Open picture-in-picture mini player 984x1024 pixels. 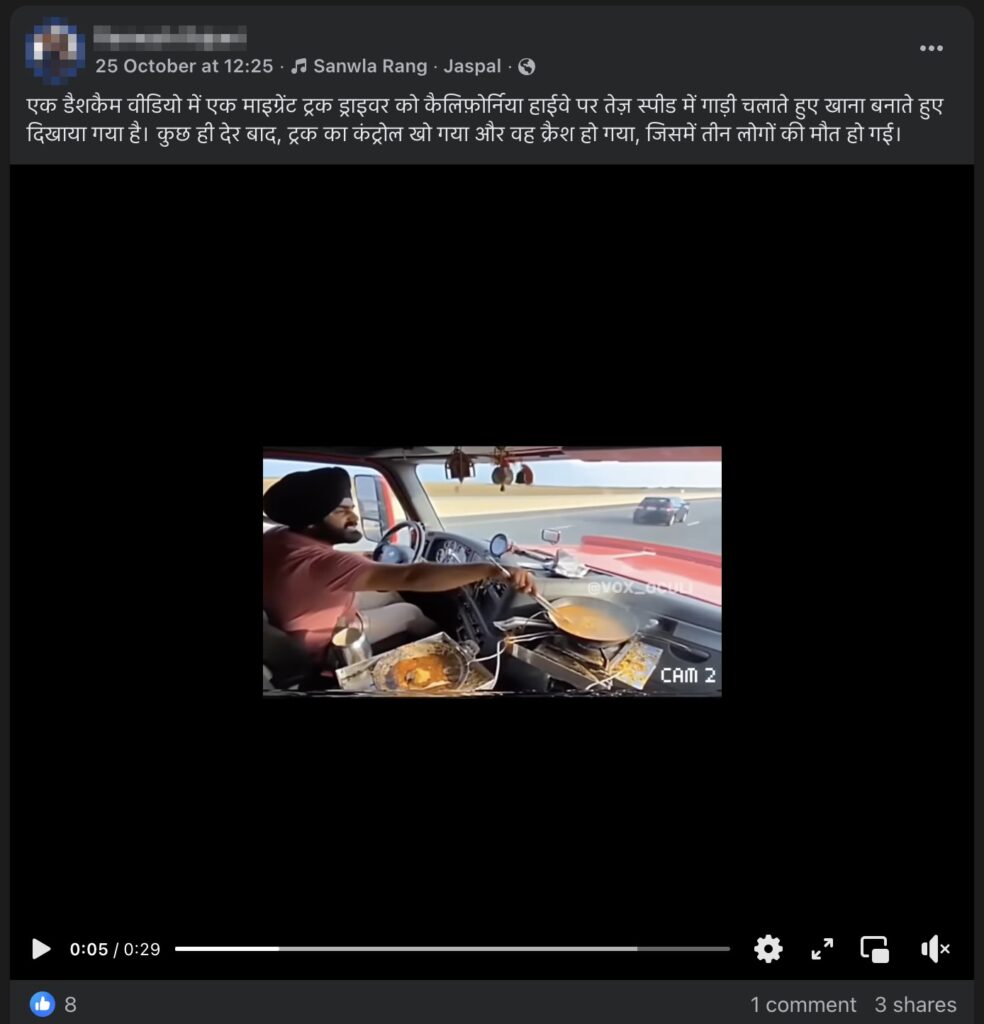coord(874,949)
